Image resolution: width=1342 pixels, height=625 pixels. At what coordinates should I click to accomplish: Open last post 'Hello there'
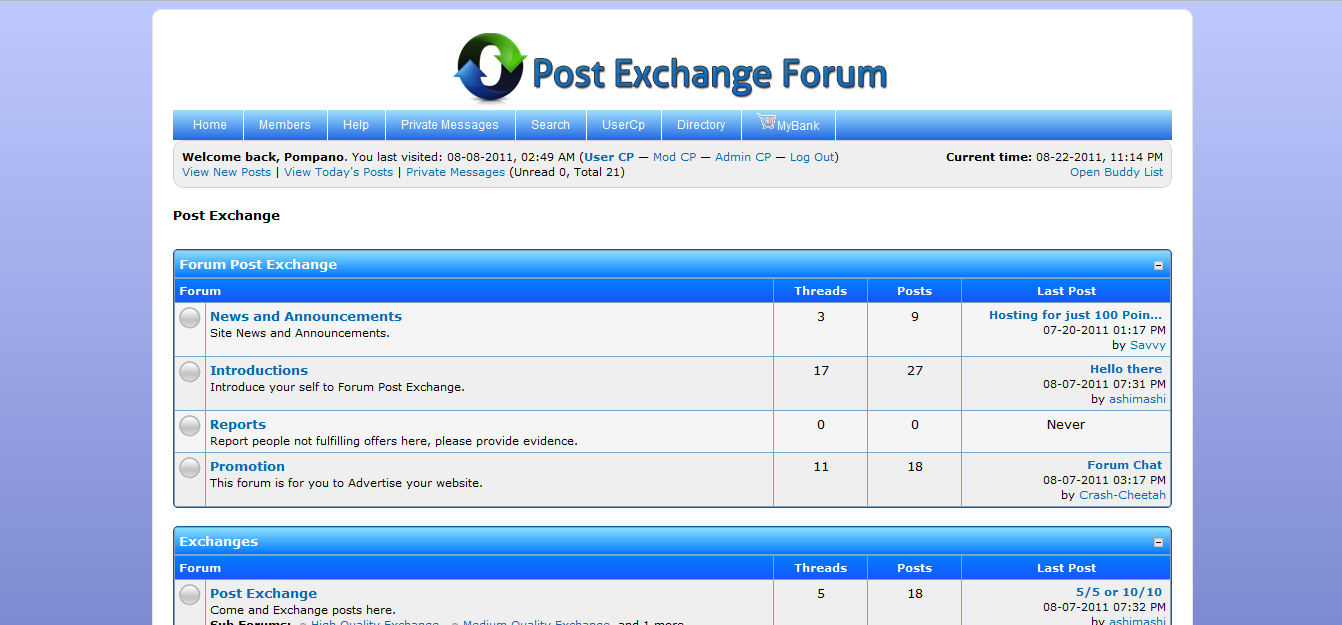1126,369
